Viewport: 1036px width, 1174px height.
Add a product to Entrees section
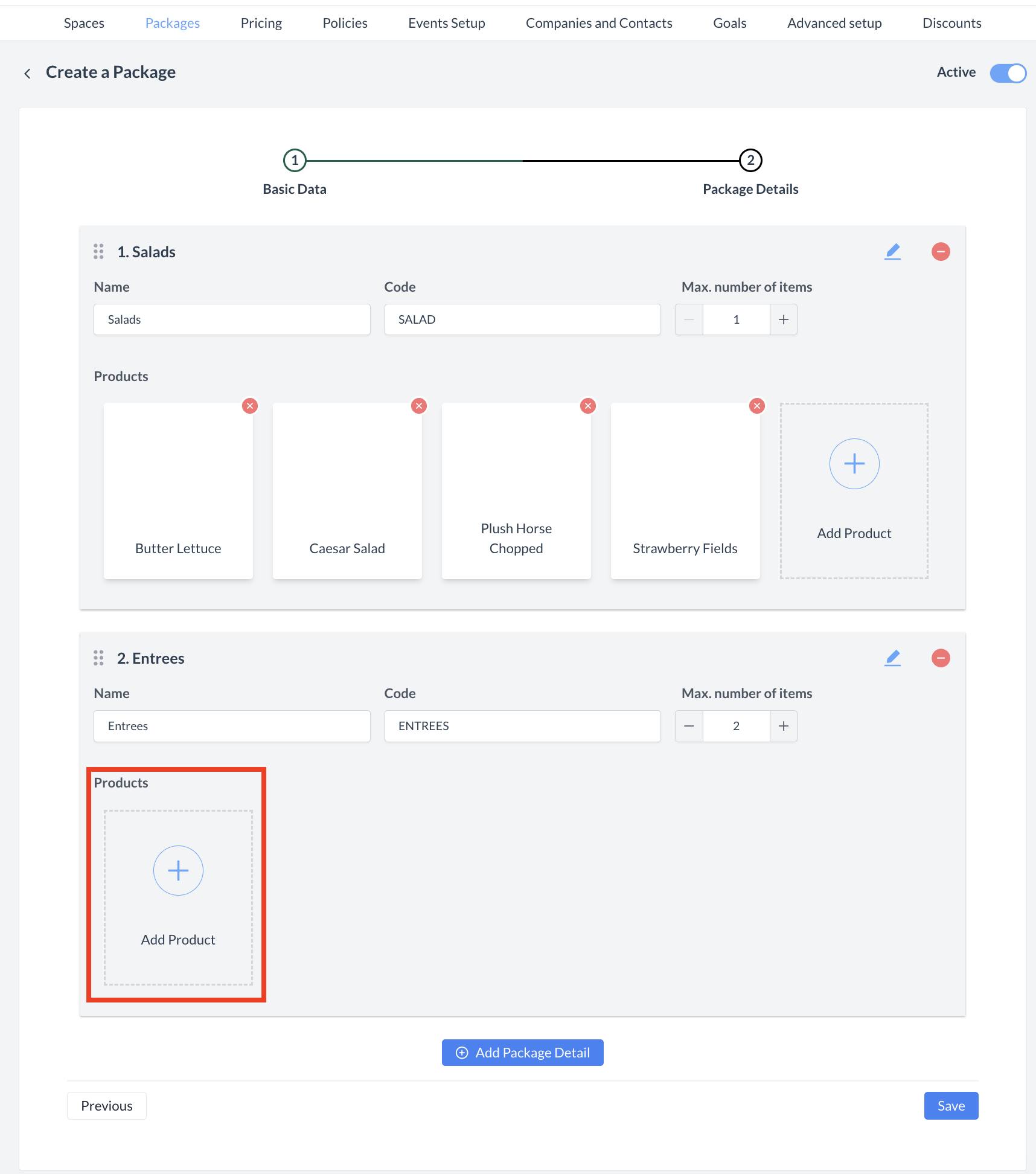coord(178,871)
